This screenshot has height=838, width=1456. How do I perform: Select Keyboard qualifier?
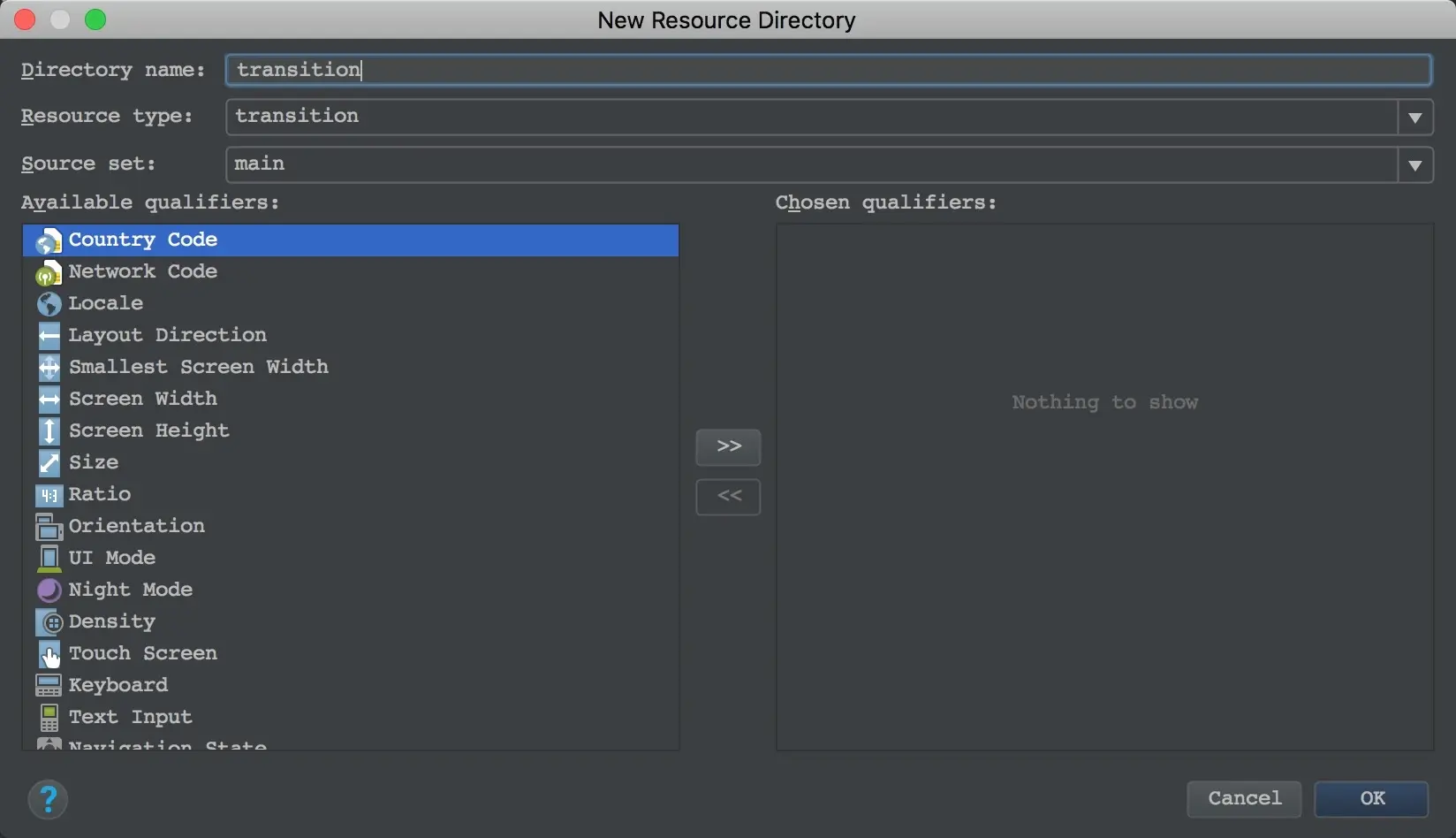coord(351,686)
